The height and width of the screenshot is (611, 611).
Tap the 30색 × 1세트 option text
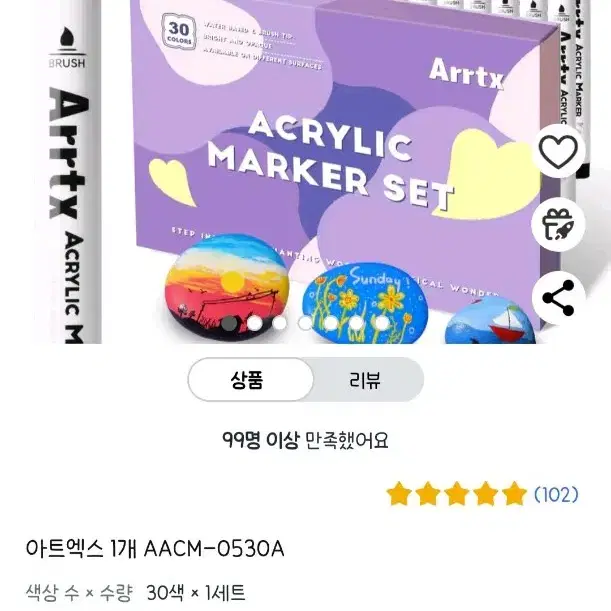(x=196, y=593)
